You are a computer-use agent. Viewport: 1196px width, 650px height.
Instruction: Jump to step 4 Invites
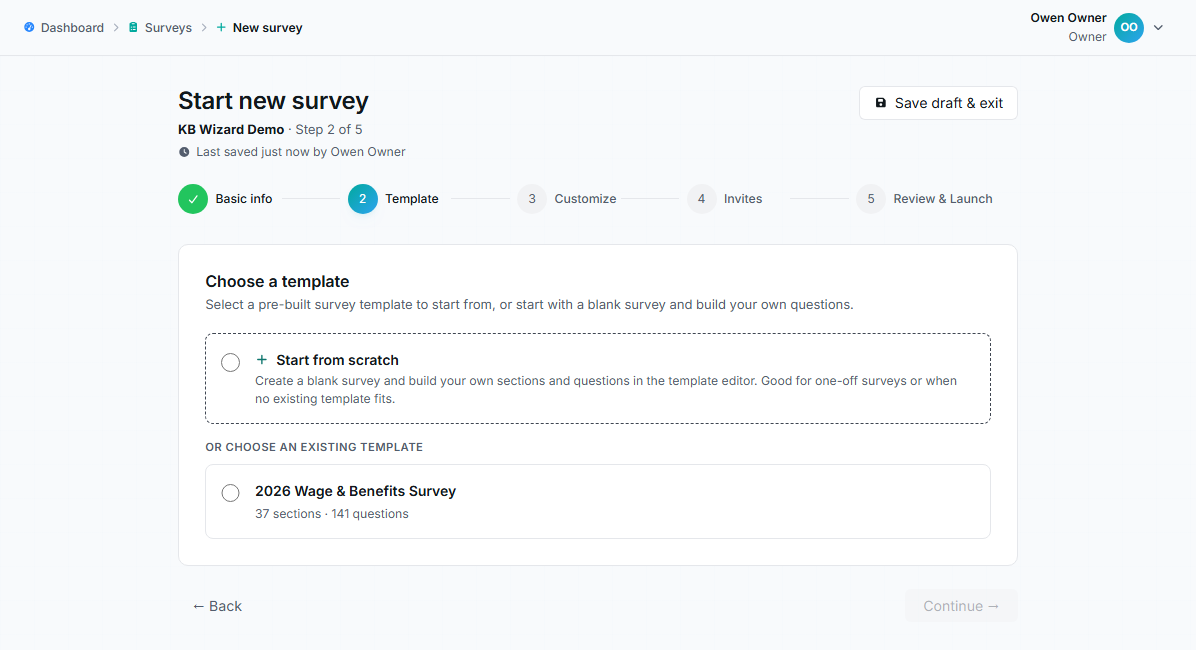pos(725,199)
